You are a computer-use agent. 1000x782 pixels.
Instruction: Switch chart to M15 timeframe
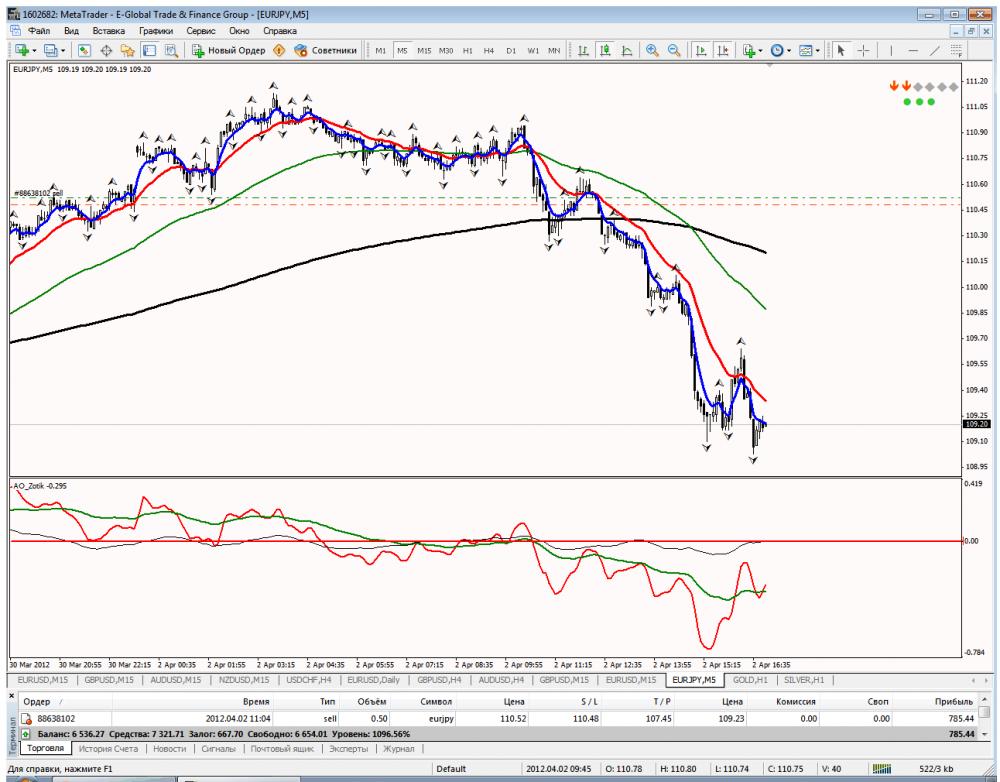[x=424, y=50]
